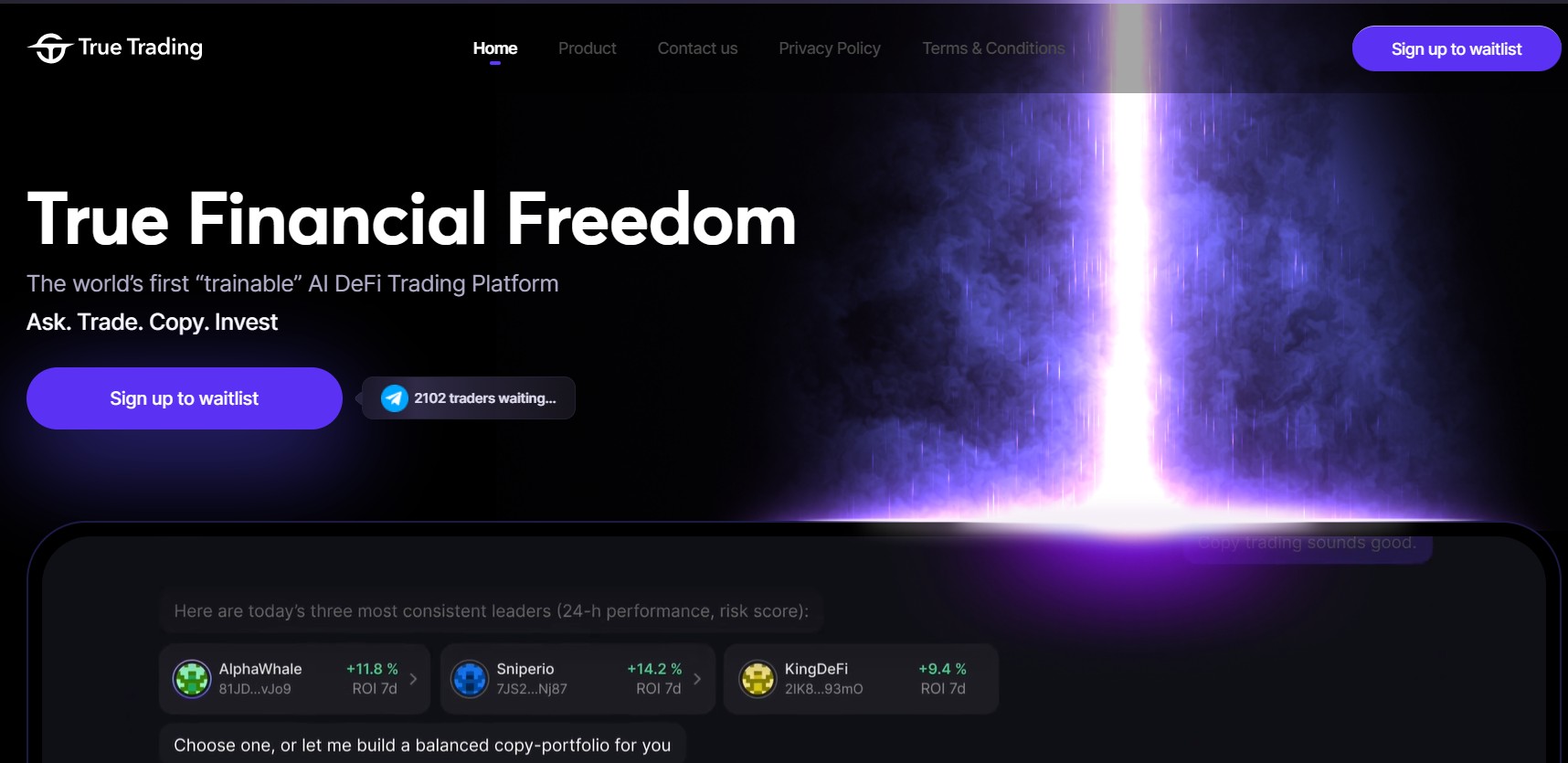Viewport: 1568px width, 763px height.
Task: Open the Home navigation tab
Action: (495, 48)
